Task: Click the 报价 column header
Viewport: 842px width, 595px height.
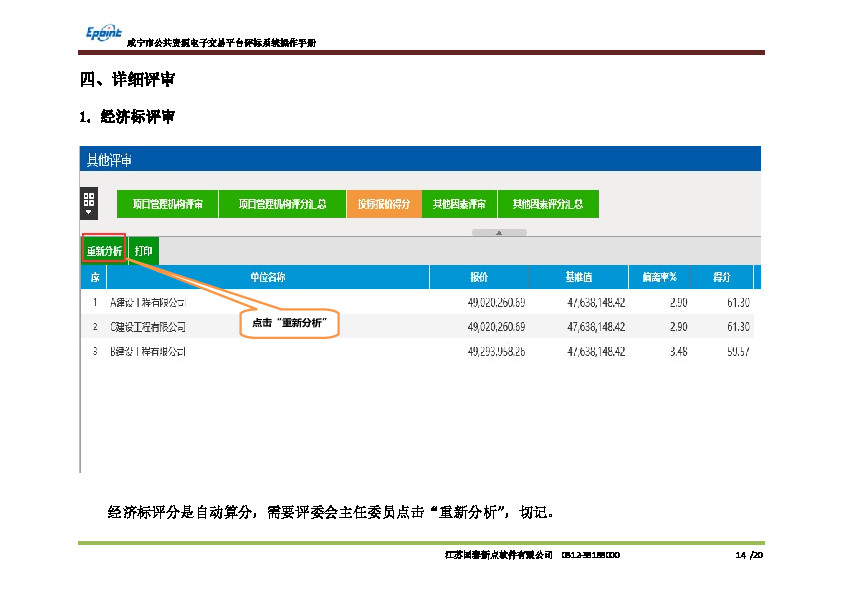Action: click(x=479, y=277)
